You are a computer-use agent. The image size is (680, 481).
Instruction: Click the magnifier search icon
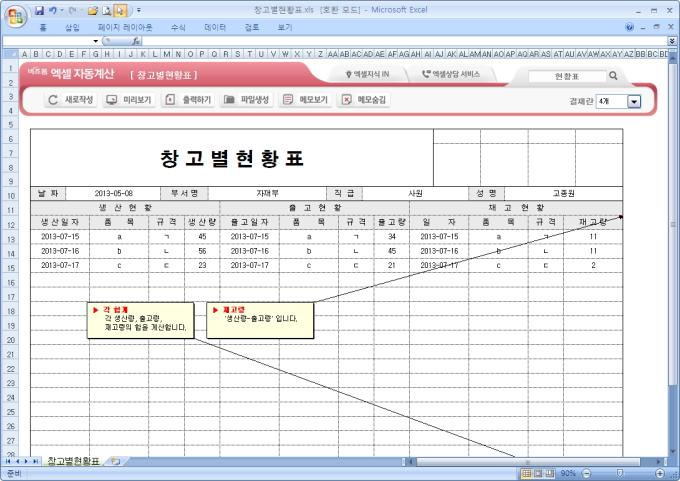point(613,75)
